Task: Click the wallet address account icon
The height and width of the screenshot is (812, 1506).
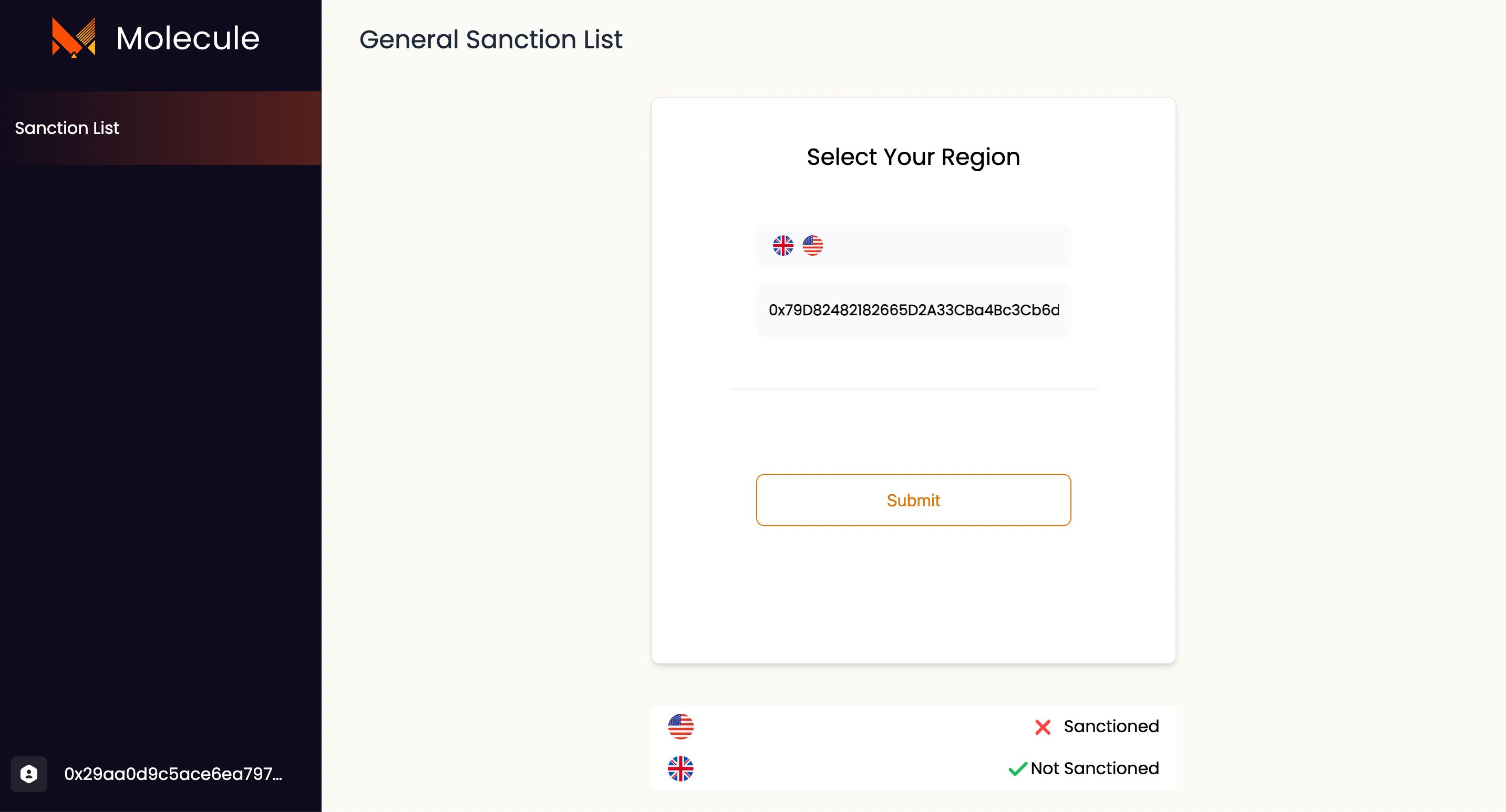Action: click(x=28, y=774)
